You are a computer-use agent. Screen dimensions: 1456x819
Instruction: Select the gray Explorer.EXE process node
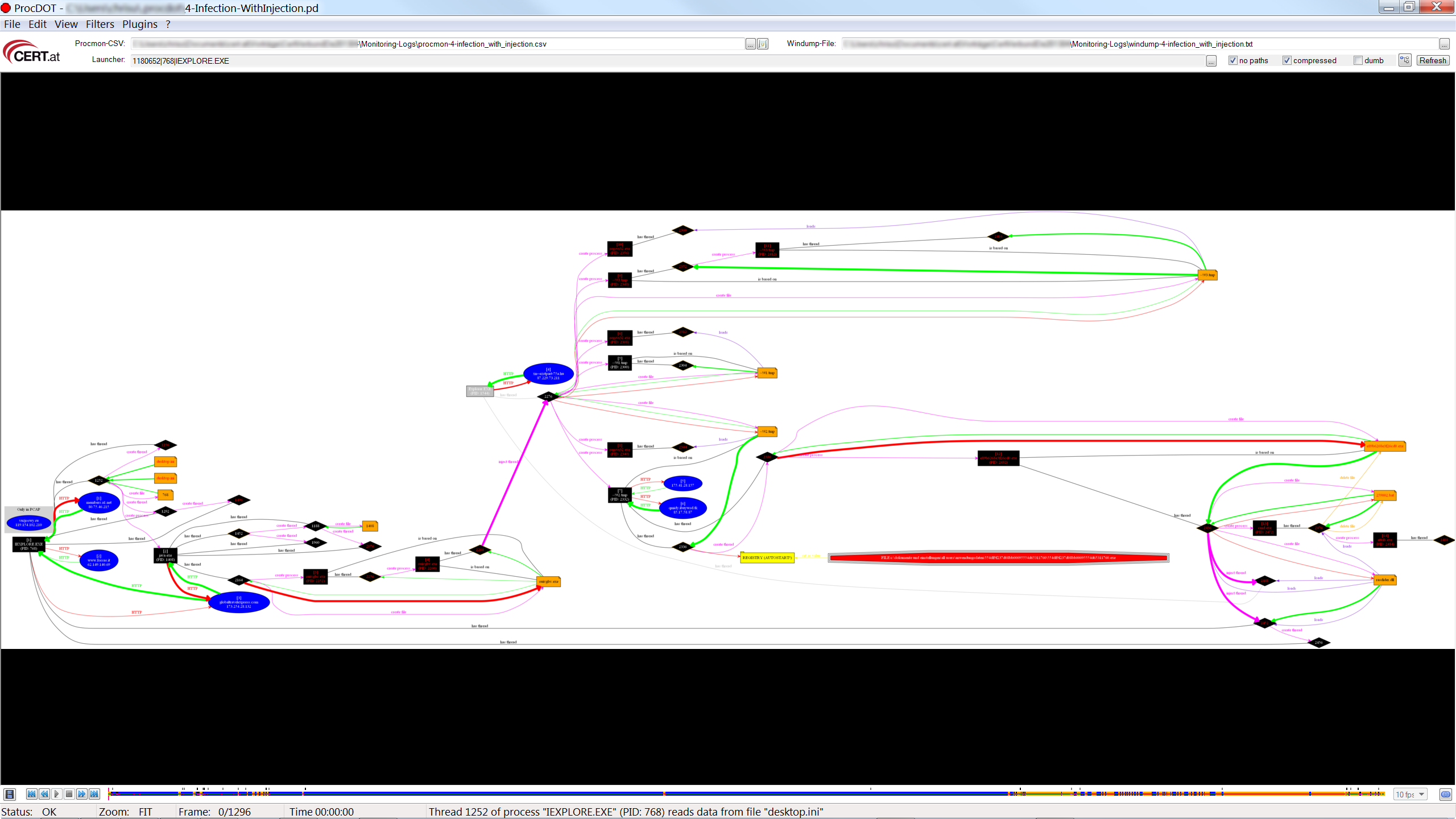coord(480,391)
